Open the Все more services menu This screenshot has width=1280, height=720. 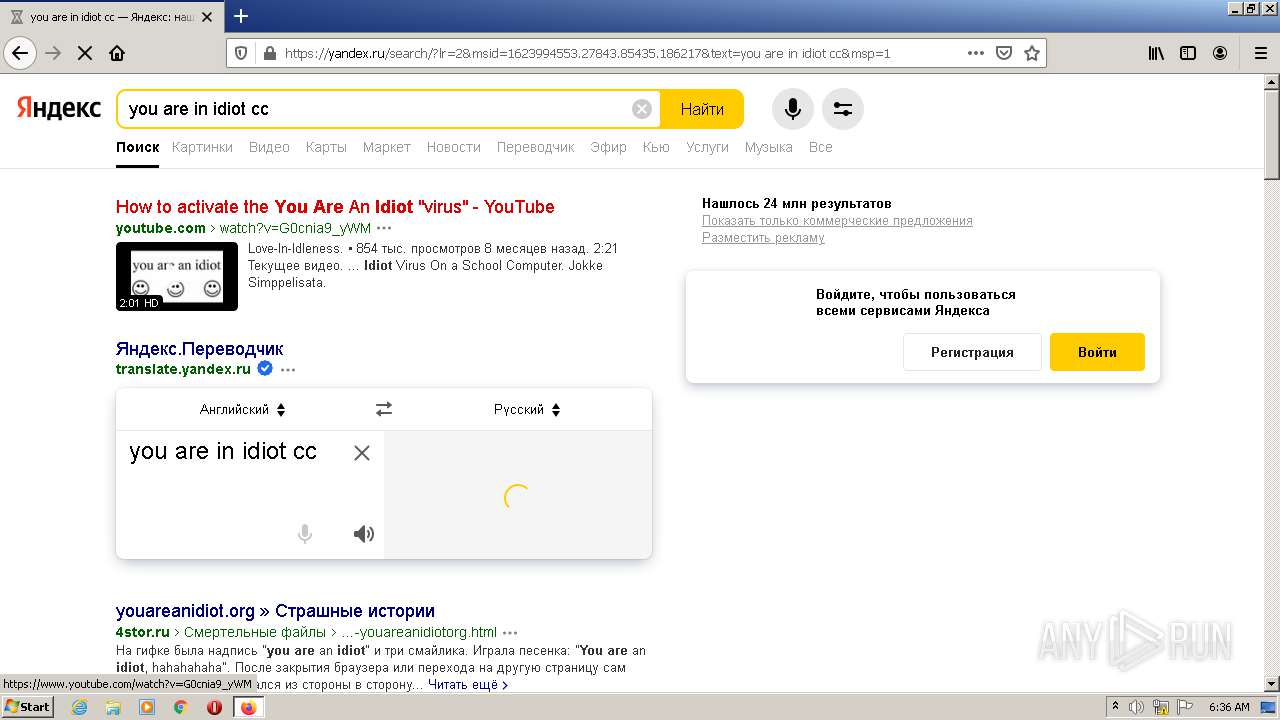pos(820,147)
